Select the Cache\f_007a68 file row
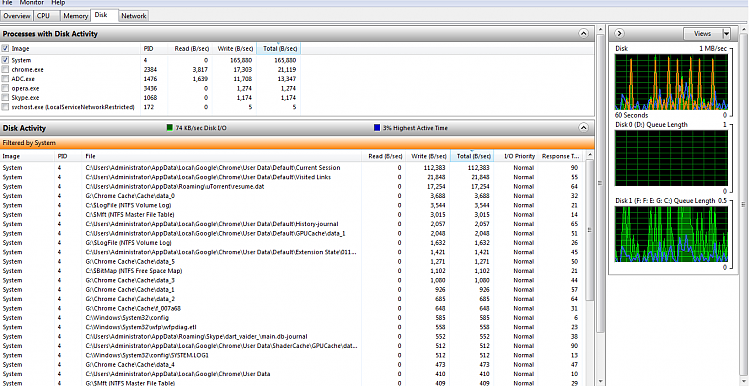750x386 pixels. (292, 309)
